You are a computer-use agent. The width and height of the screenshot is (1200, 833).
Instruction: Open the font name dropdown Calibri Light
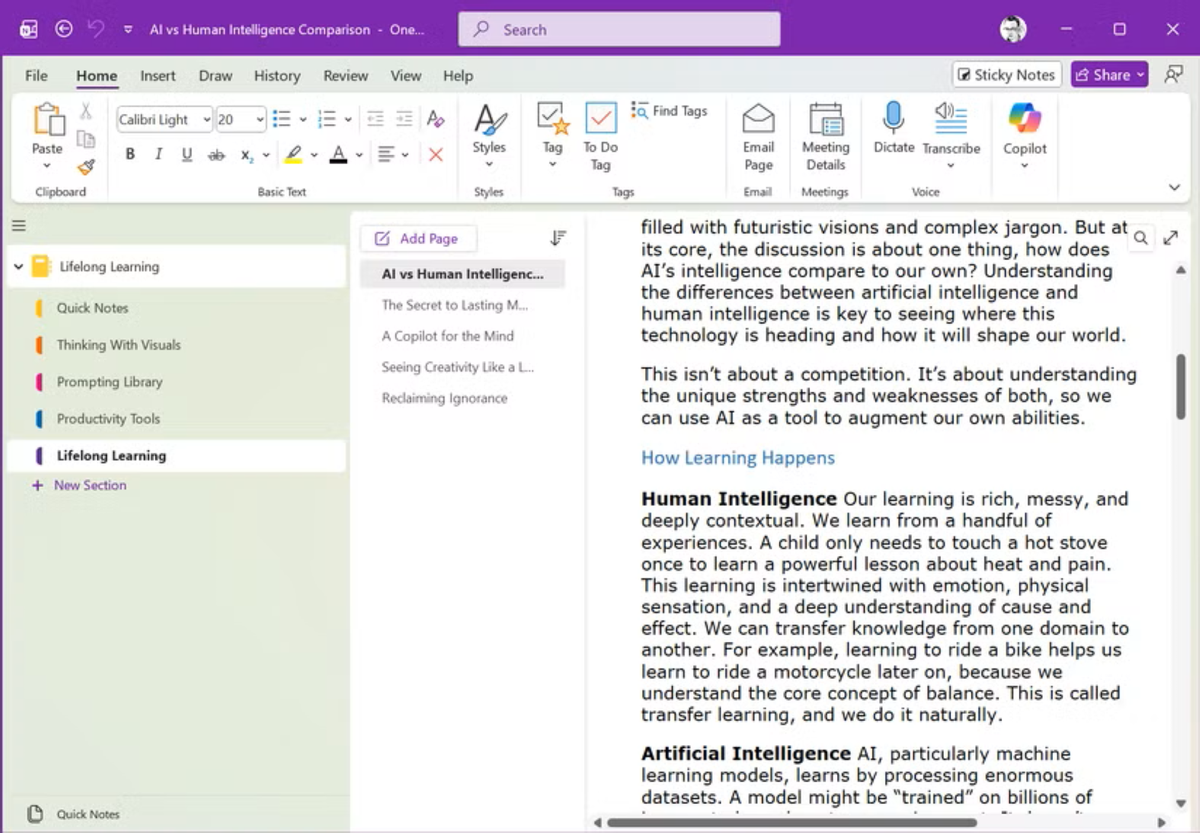pos(164,120)
